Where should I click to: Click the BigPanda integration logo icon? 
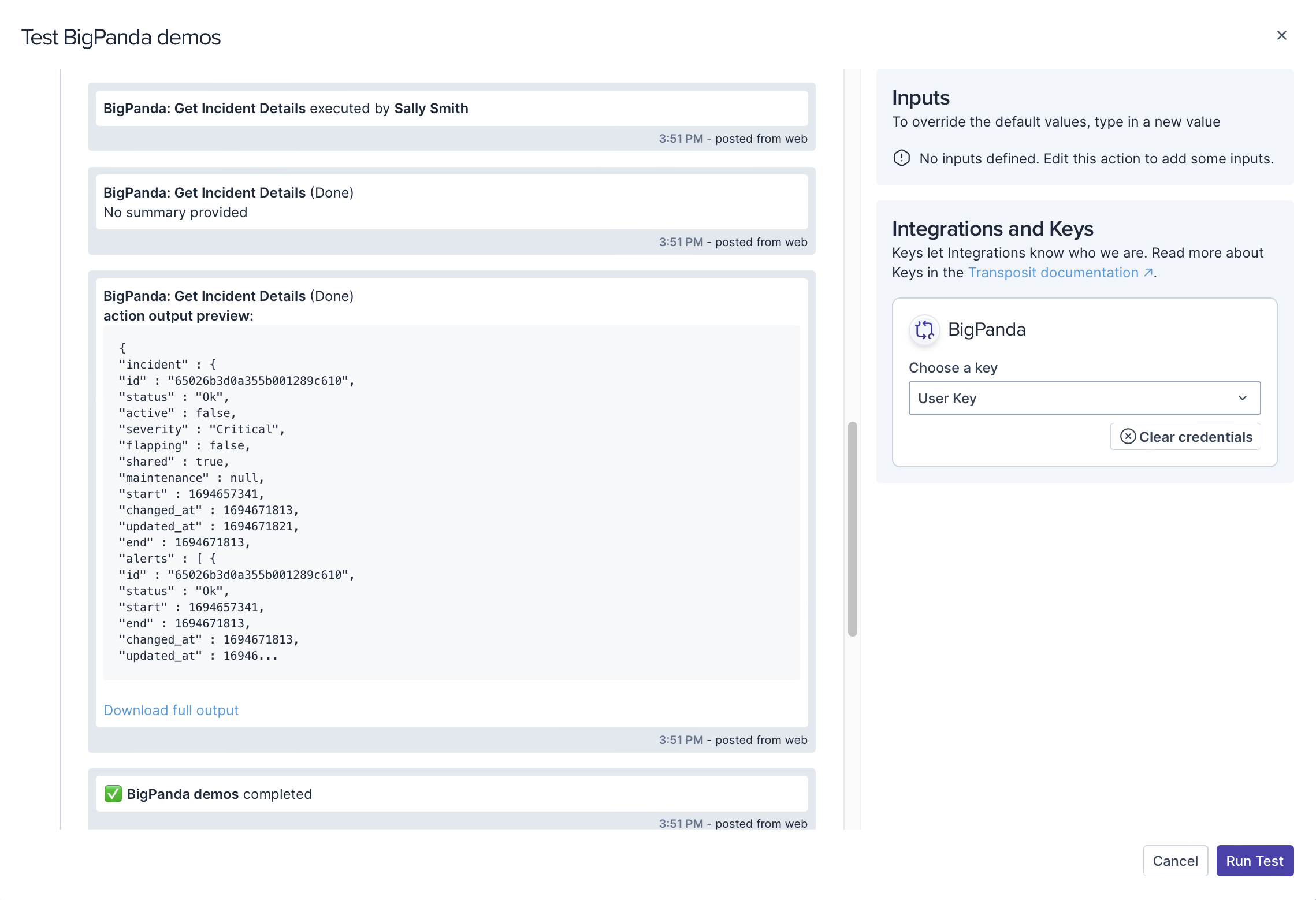(924, 330)
